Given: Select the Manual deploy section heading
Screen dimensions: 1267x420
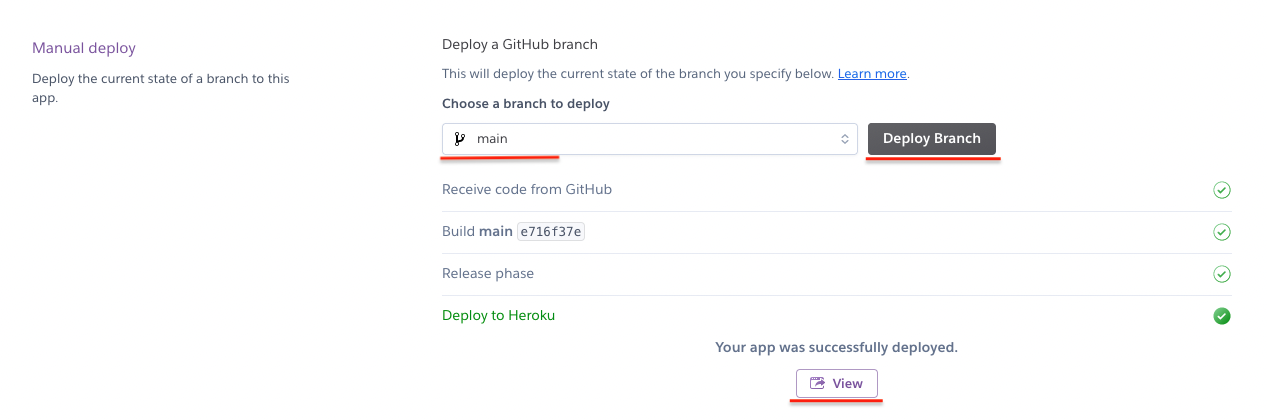Looking at the screenshot, I should (x=84, y=48).
